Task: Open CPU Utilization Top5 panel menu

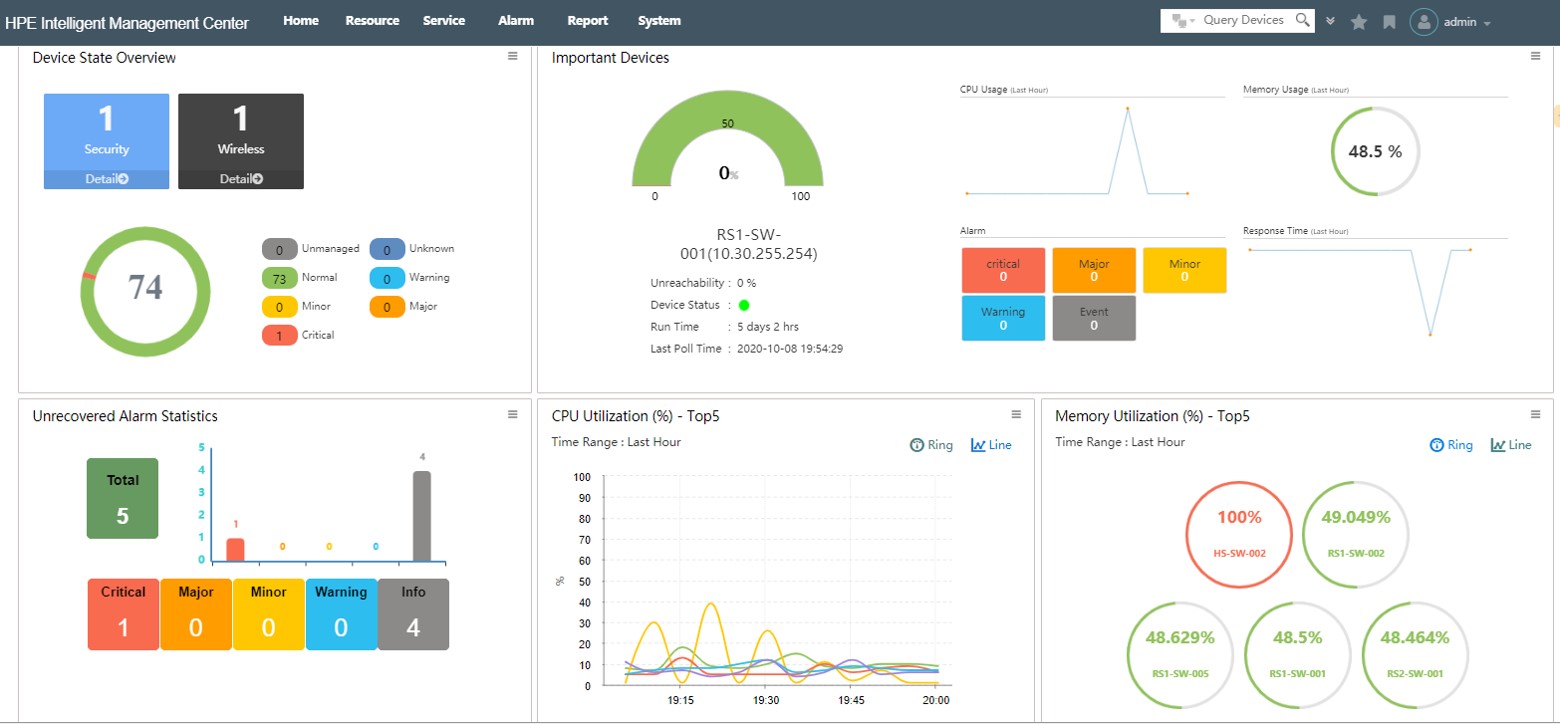Action: (1016, 415)
